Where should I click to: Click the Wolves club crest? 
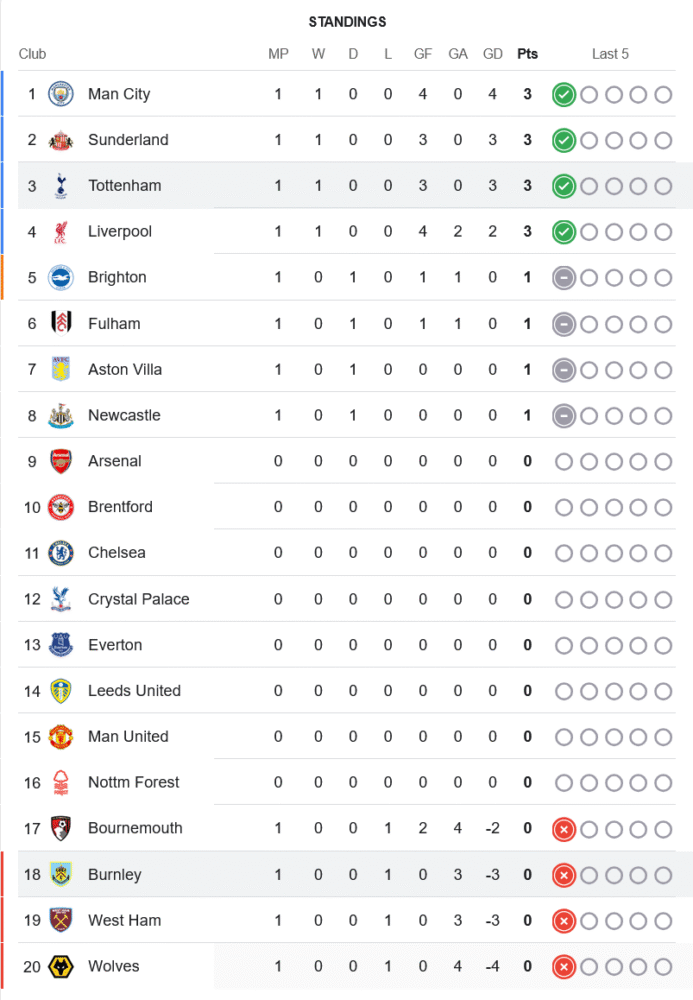coord(61,967)
